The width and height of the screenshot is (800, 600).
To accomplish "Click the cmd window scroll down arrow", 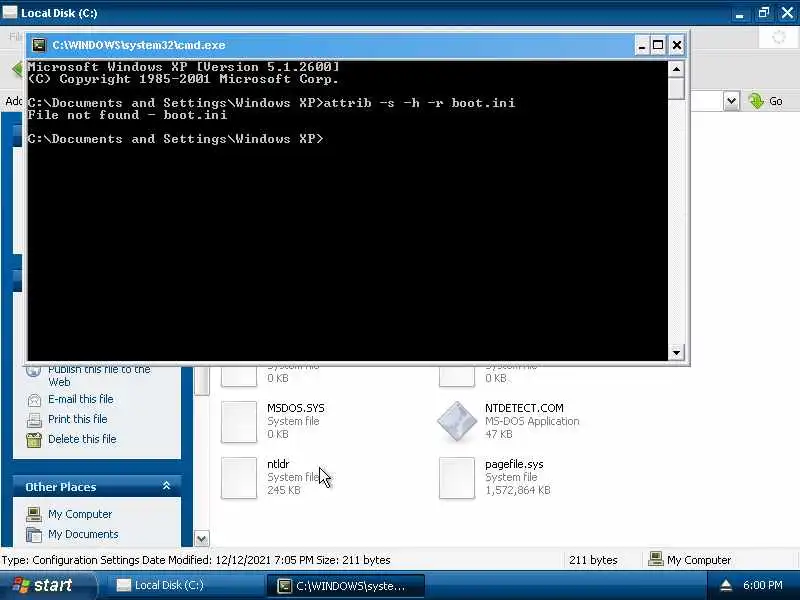I will 677,353.
